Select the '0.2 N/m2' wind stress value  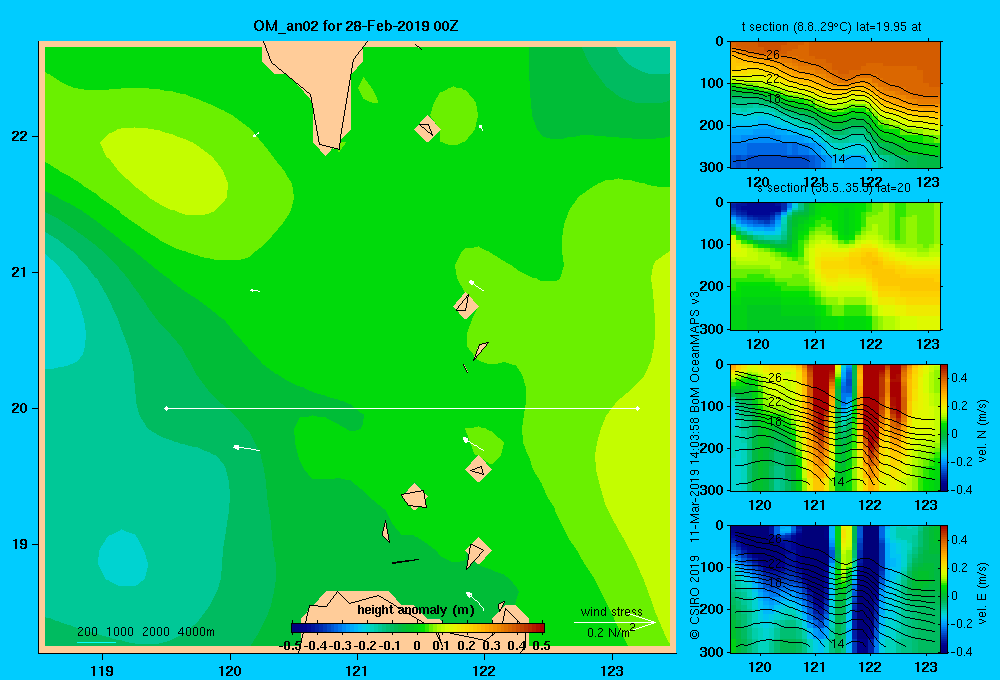point(611,632)
